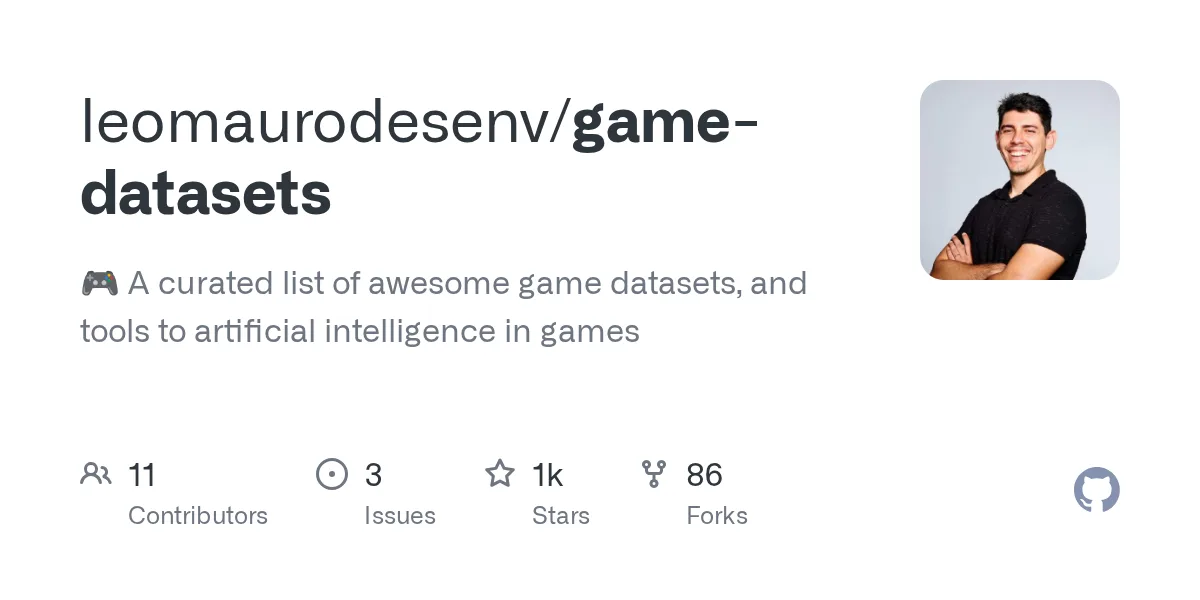Click the Forks branch icon
1200x600 pixels.
pyautogui.click(x=654, y=474)
